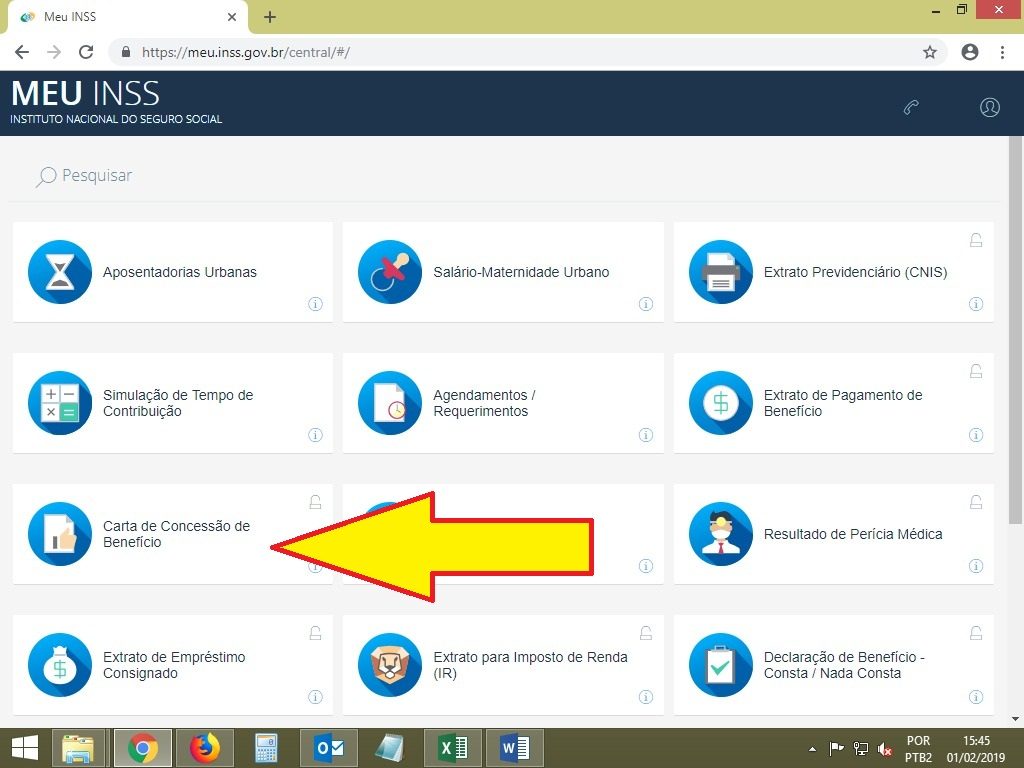Open Firefox from taskbar

point(204,748)
